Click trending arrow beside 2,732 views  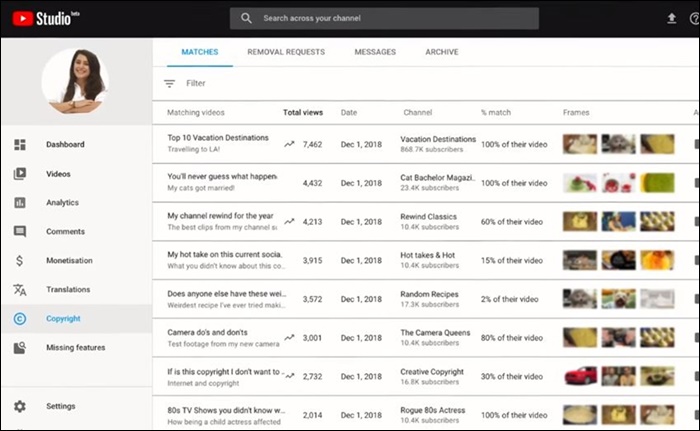tap(289, 376)
